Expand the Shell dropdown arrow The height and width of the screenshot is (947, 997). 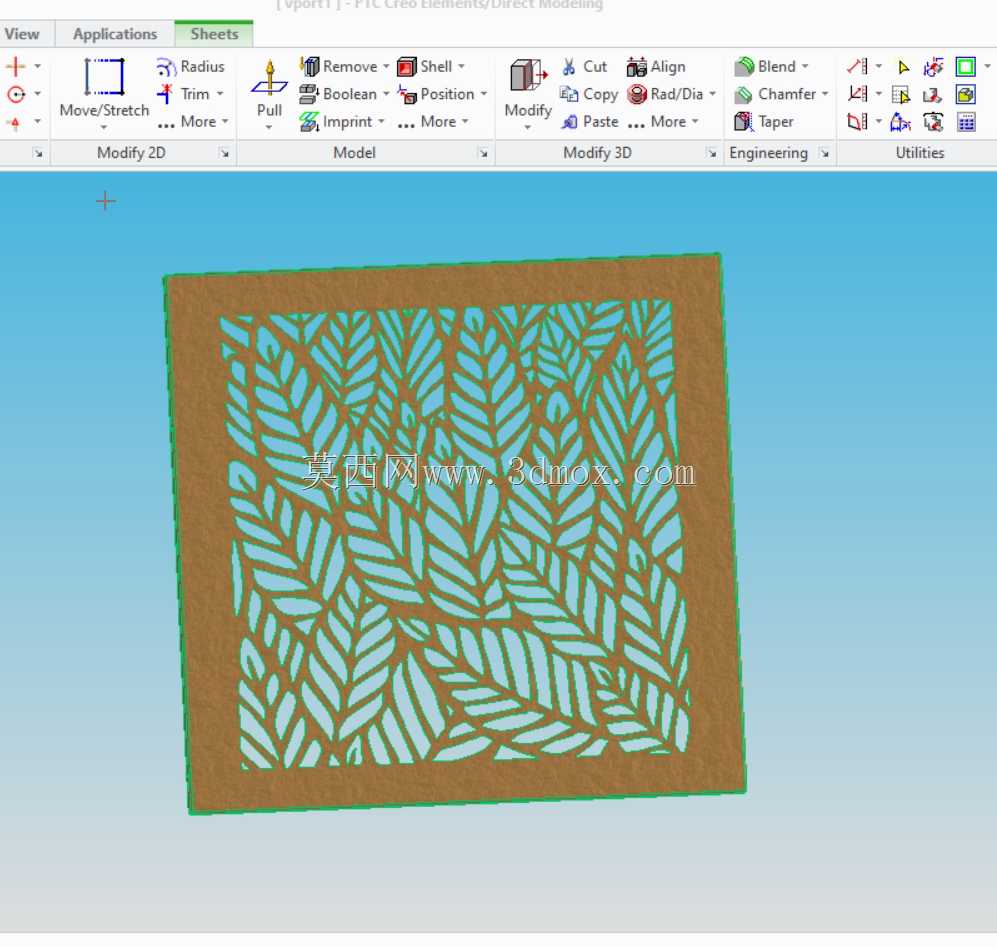[x=461, y=66]
